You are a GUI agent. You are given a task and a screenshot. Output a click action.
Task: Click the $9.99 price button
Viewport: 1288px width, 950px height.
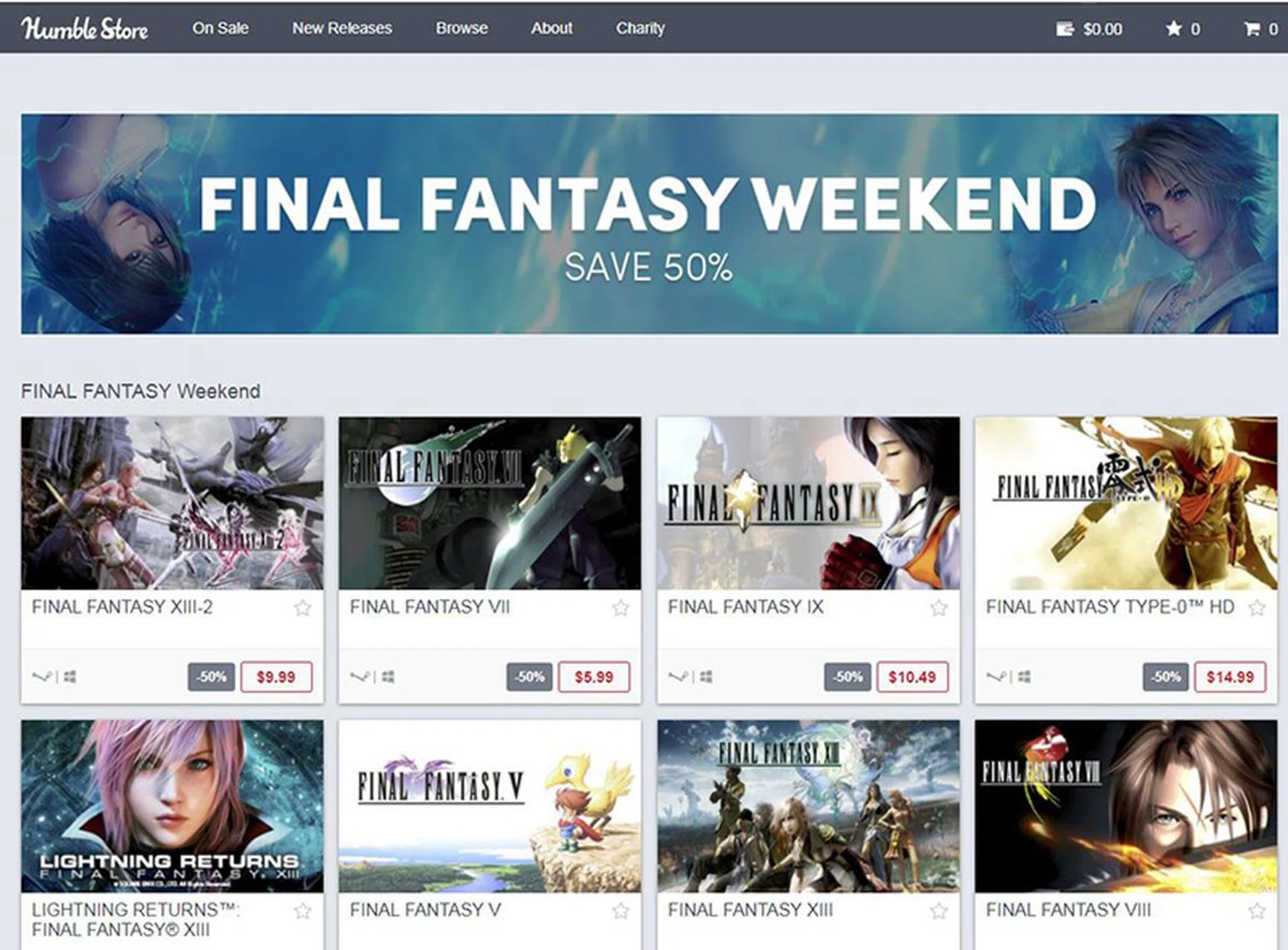click(x=276, y=676)
